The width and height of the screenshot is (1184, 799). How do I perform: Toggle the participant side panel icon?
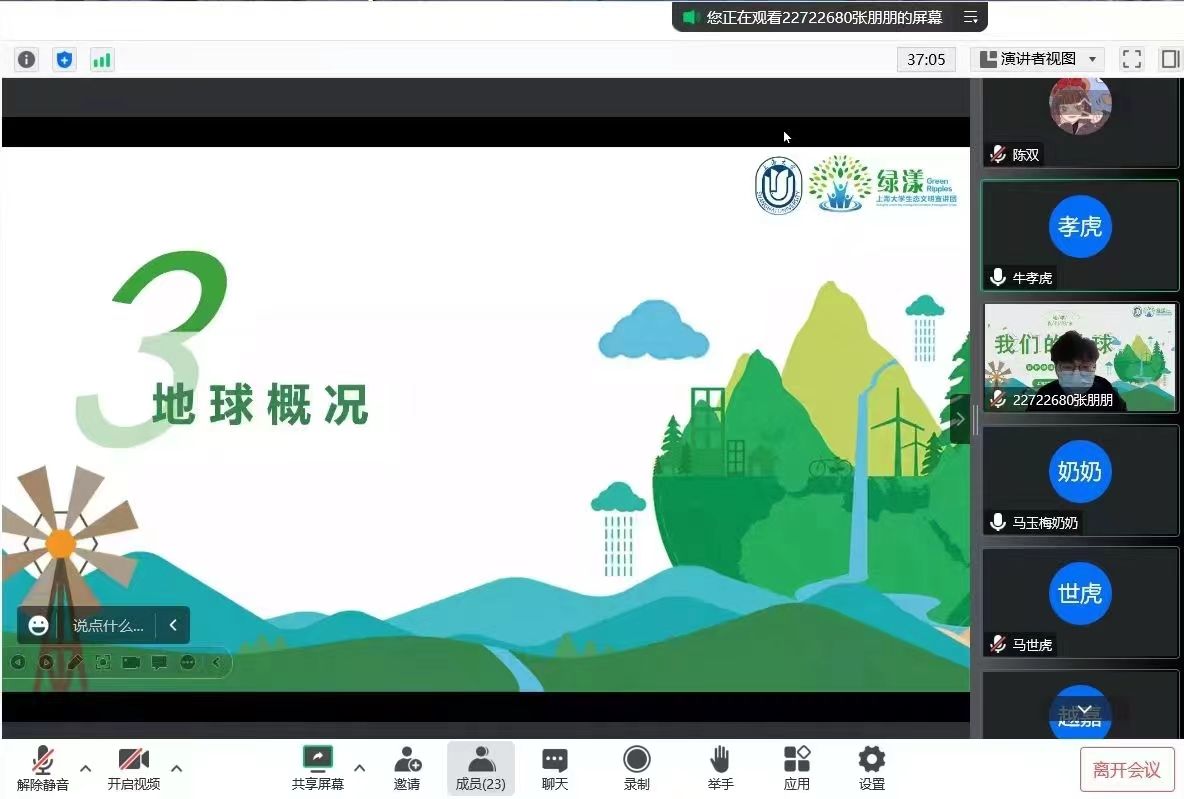1169,60
